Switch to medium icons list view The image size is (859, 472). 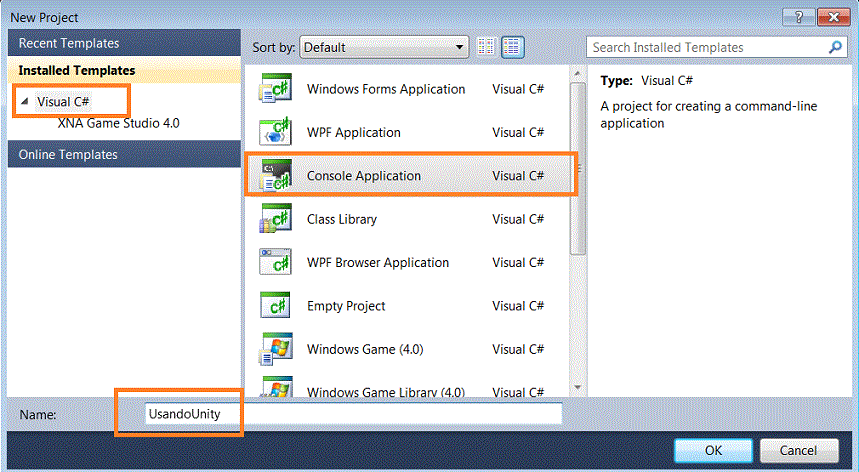click(512, 47)
